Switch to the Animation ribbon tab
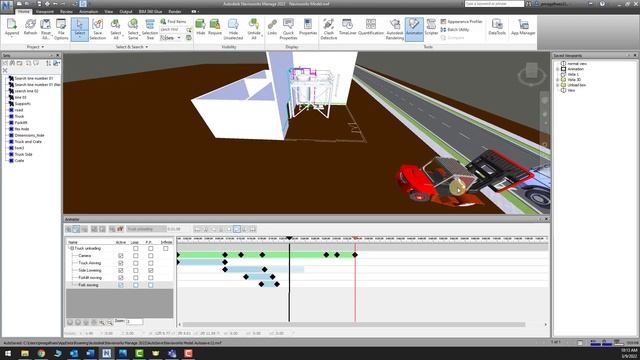The height and width of the screenshot is (360, 640). 88,11
